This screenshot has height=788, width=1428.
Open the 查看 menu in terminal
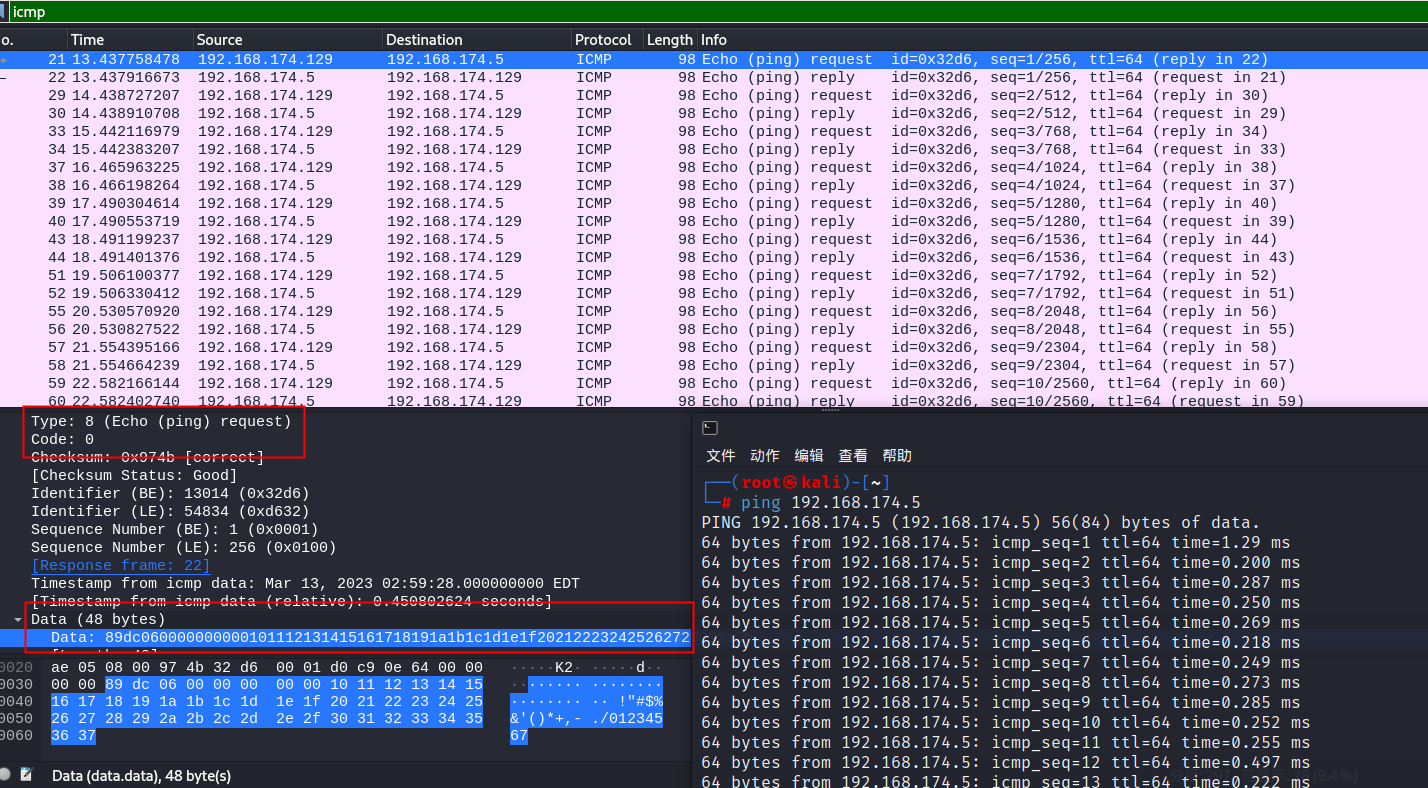pyautogui.click(x=853, y=456)
